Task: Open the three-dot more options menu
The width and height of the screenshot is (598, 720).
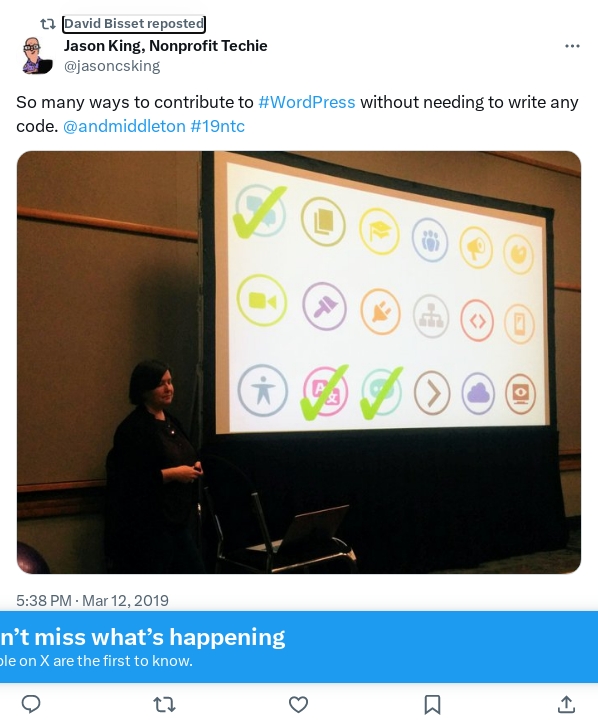Action: (x=572, y=46)
